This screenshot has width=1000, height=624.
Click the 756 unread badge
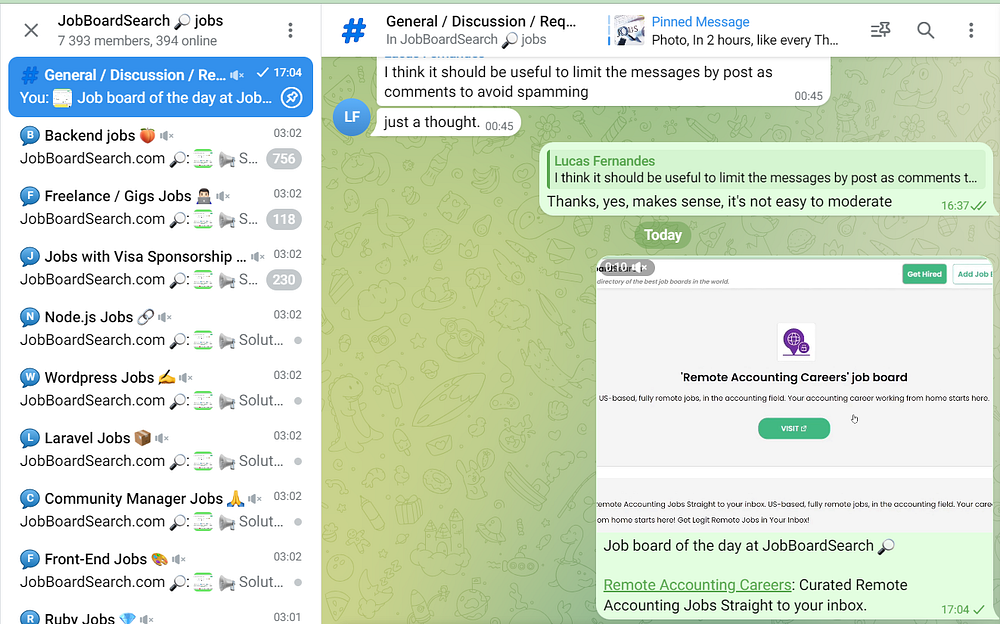(x=284, y=158)
